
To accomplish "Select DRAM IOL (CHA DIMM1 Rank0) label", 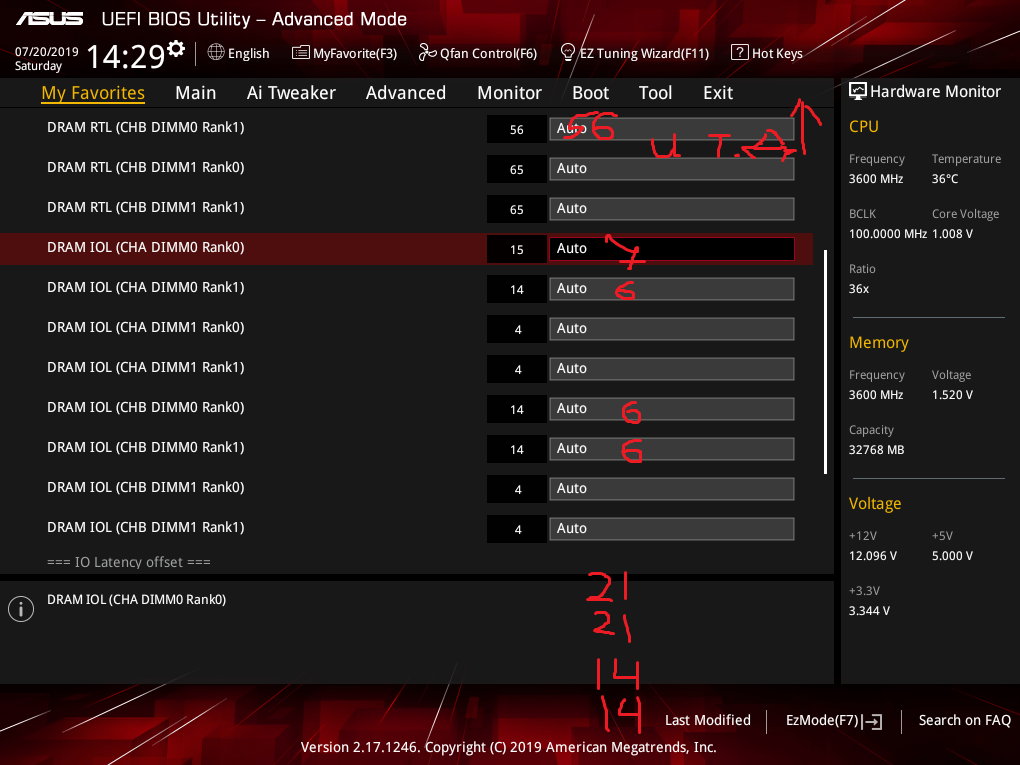I will (x=146, y=327).
